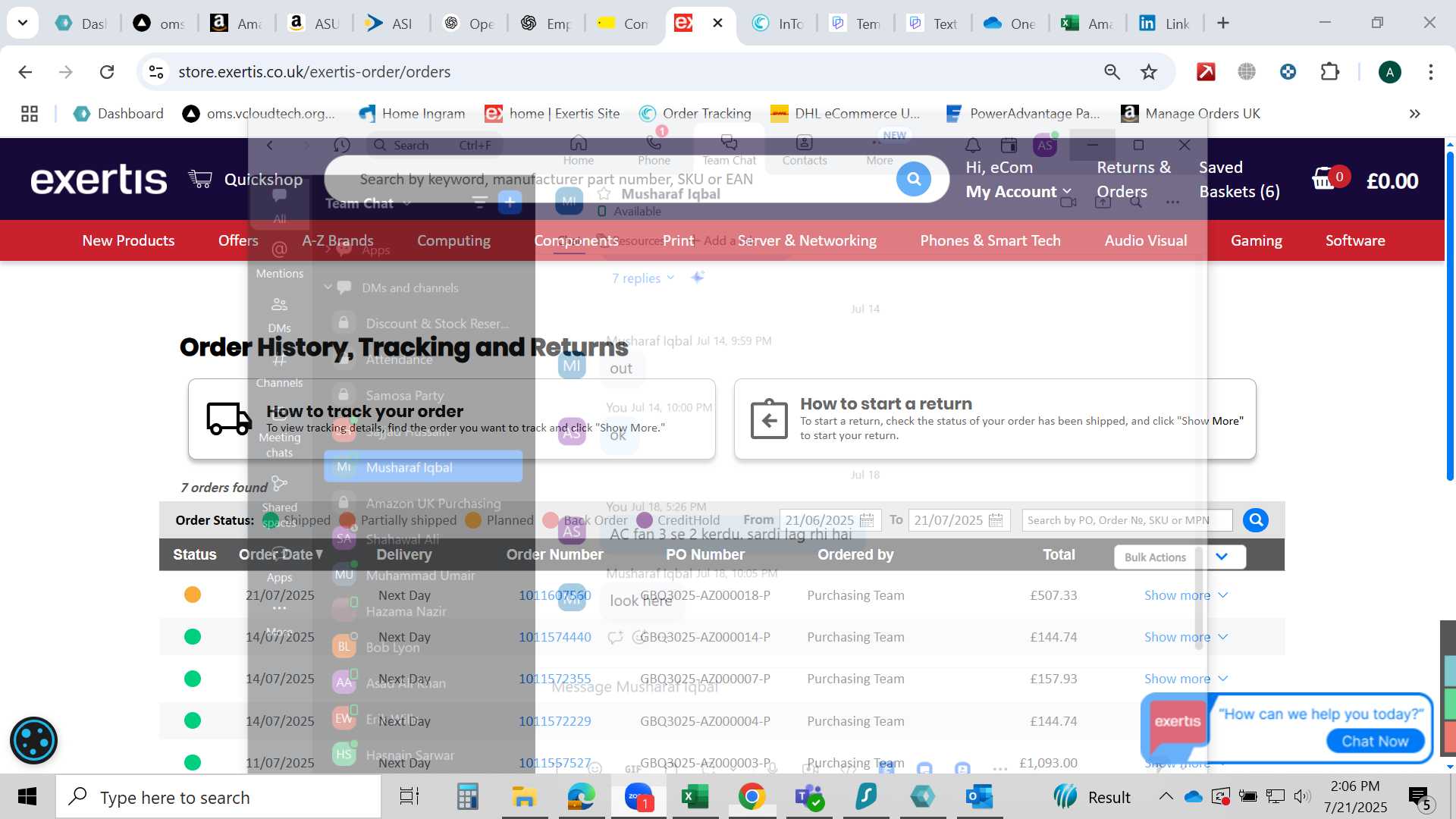Click the blue search button in site header

[914, 179]
